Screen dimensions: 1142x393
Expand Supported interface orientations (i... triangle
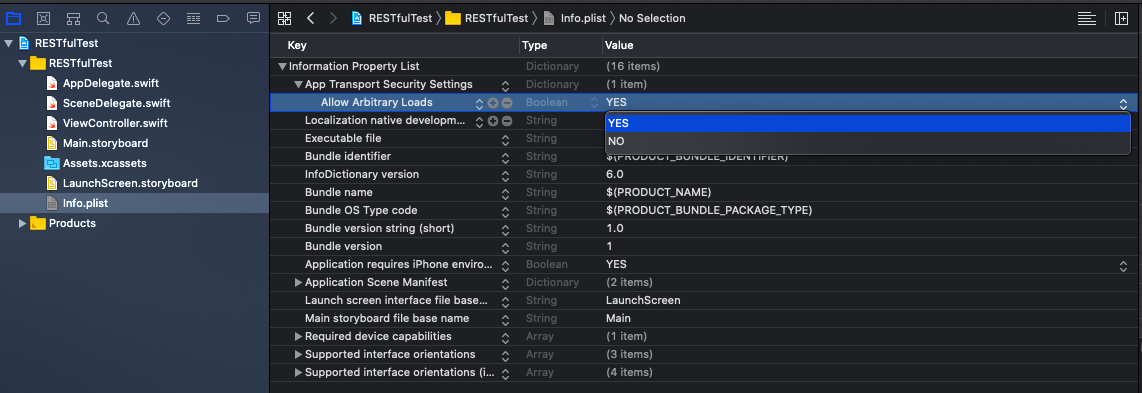point(299,373)
